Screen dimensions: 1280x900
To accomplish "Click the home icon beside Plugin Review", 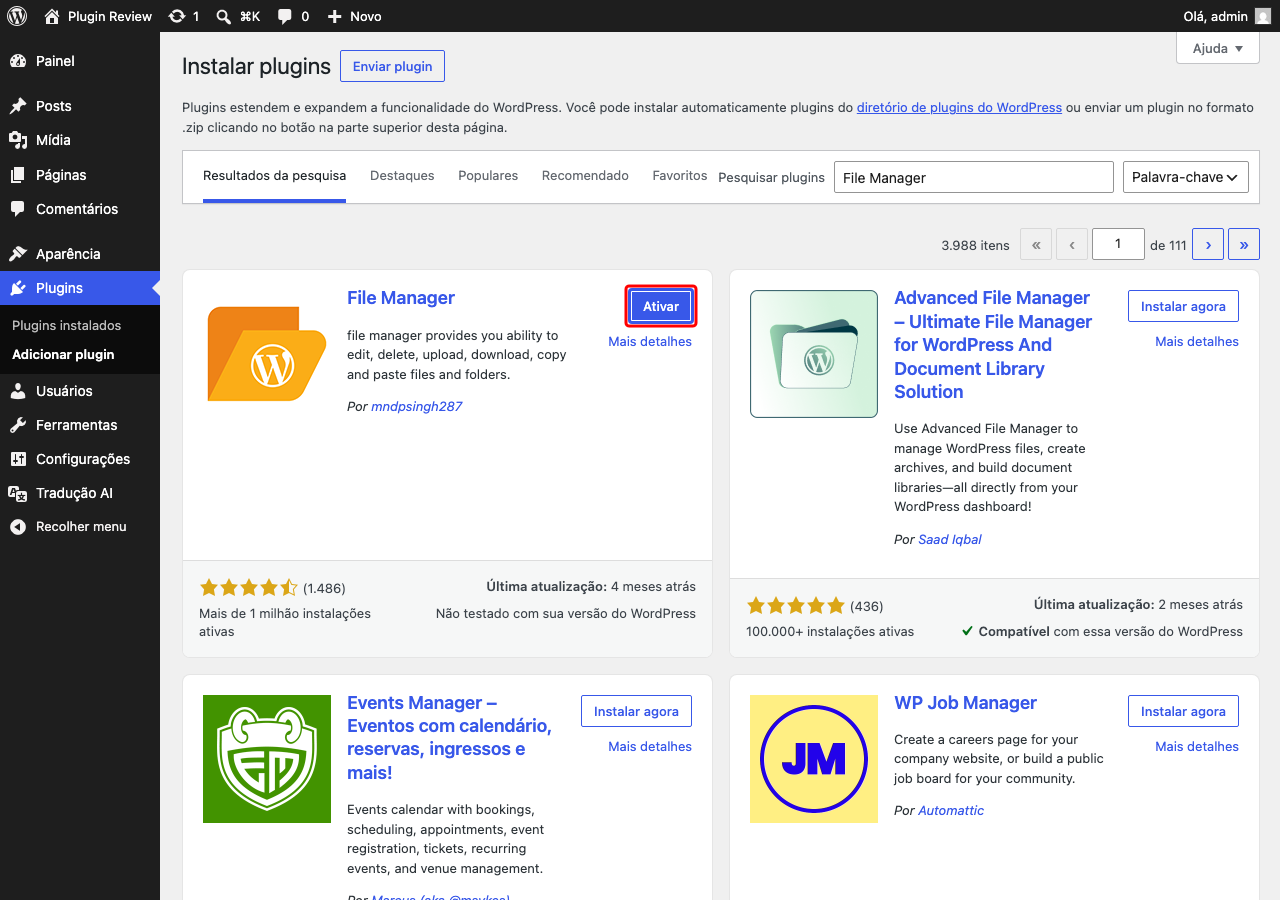I will pyautogui.click(x=53, y=16).
